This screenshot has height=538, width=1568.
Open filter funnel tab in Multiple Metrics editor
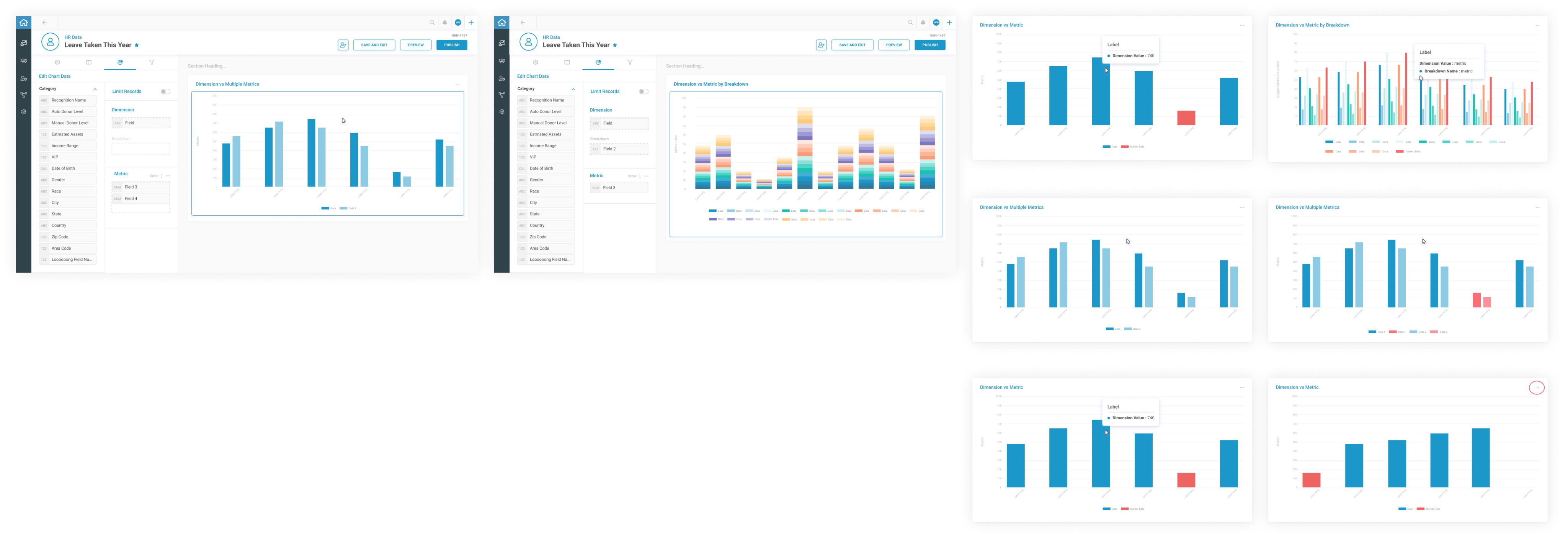[x=152, y=62]
